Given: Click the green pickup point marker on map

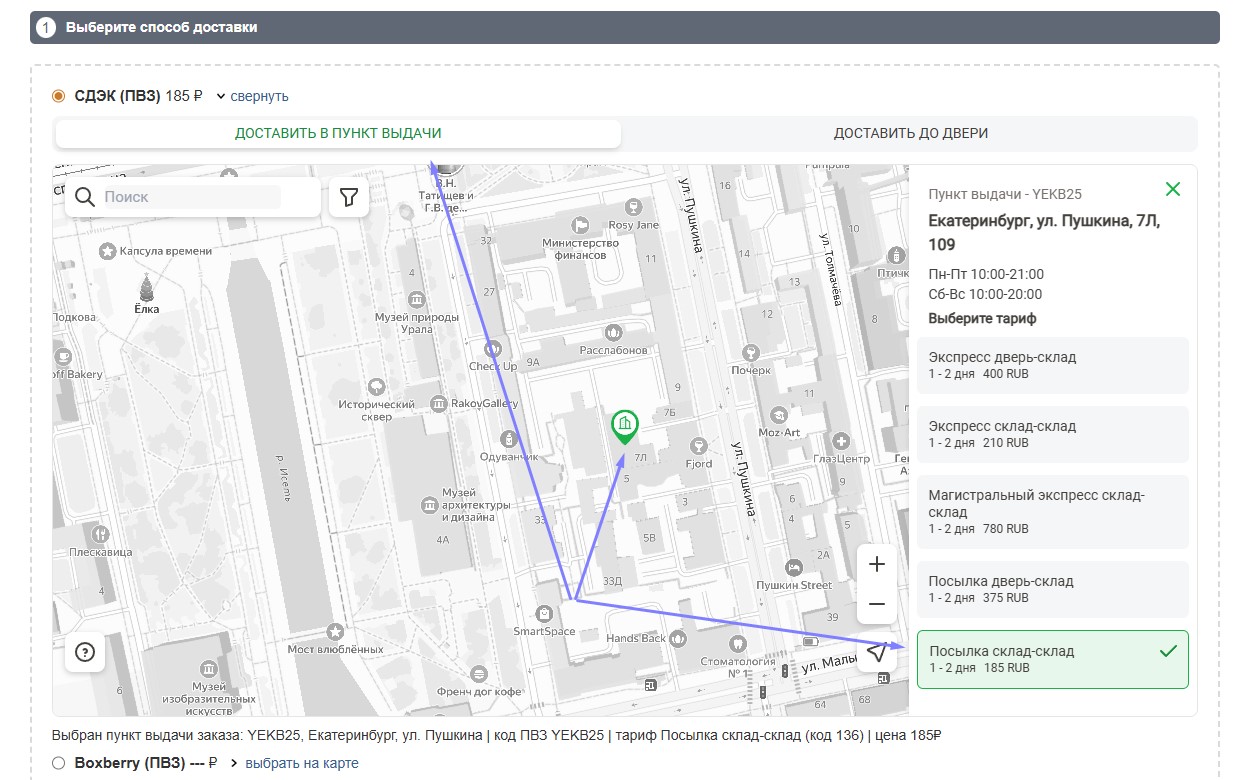Looking at the screenshot, I should tap(625, 428).
